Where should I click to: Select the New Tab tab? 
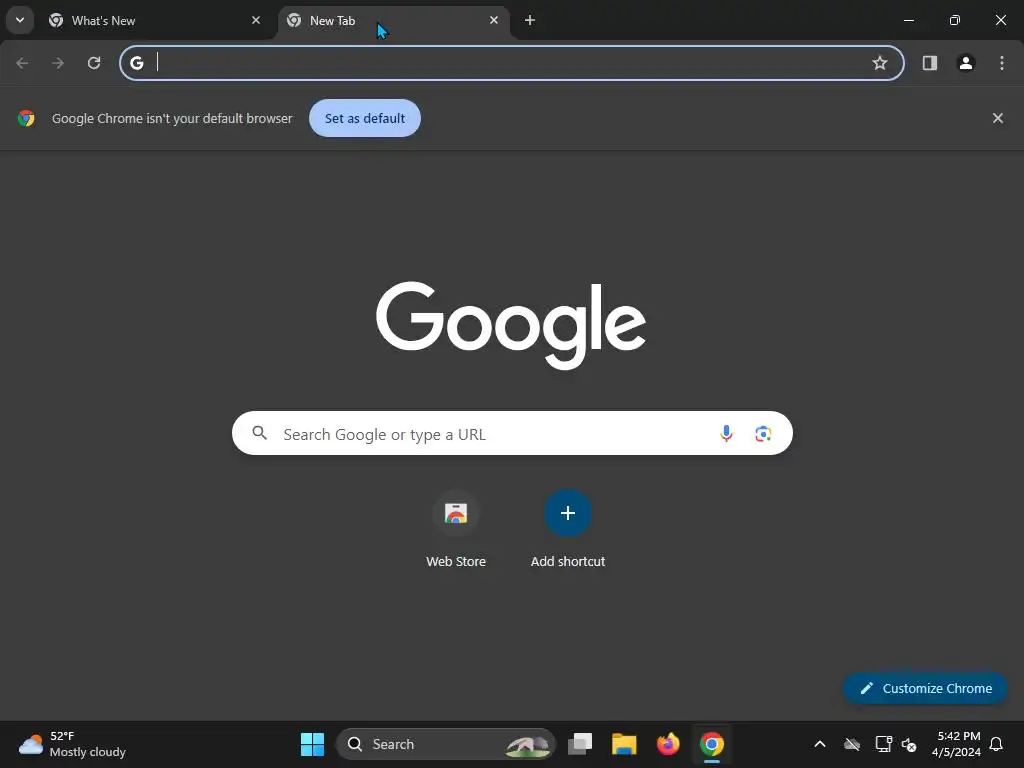pyautogui.click(x=394, y=21)
